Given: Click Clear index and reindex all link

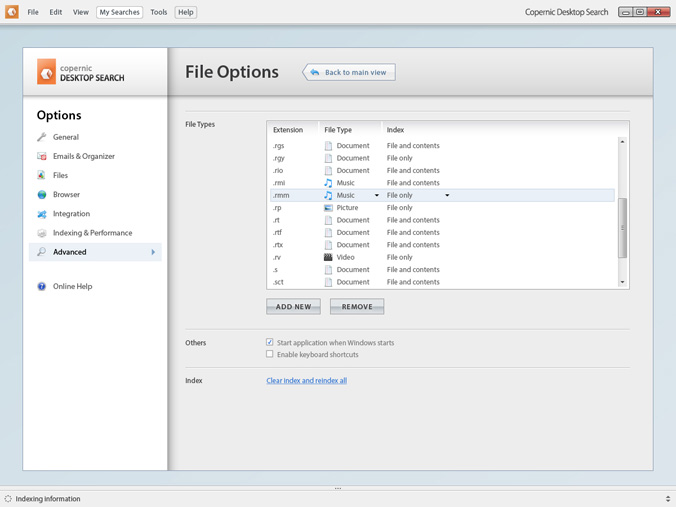Looking at the screenshot, I should tap(306, 381).
